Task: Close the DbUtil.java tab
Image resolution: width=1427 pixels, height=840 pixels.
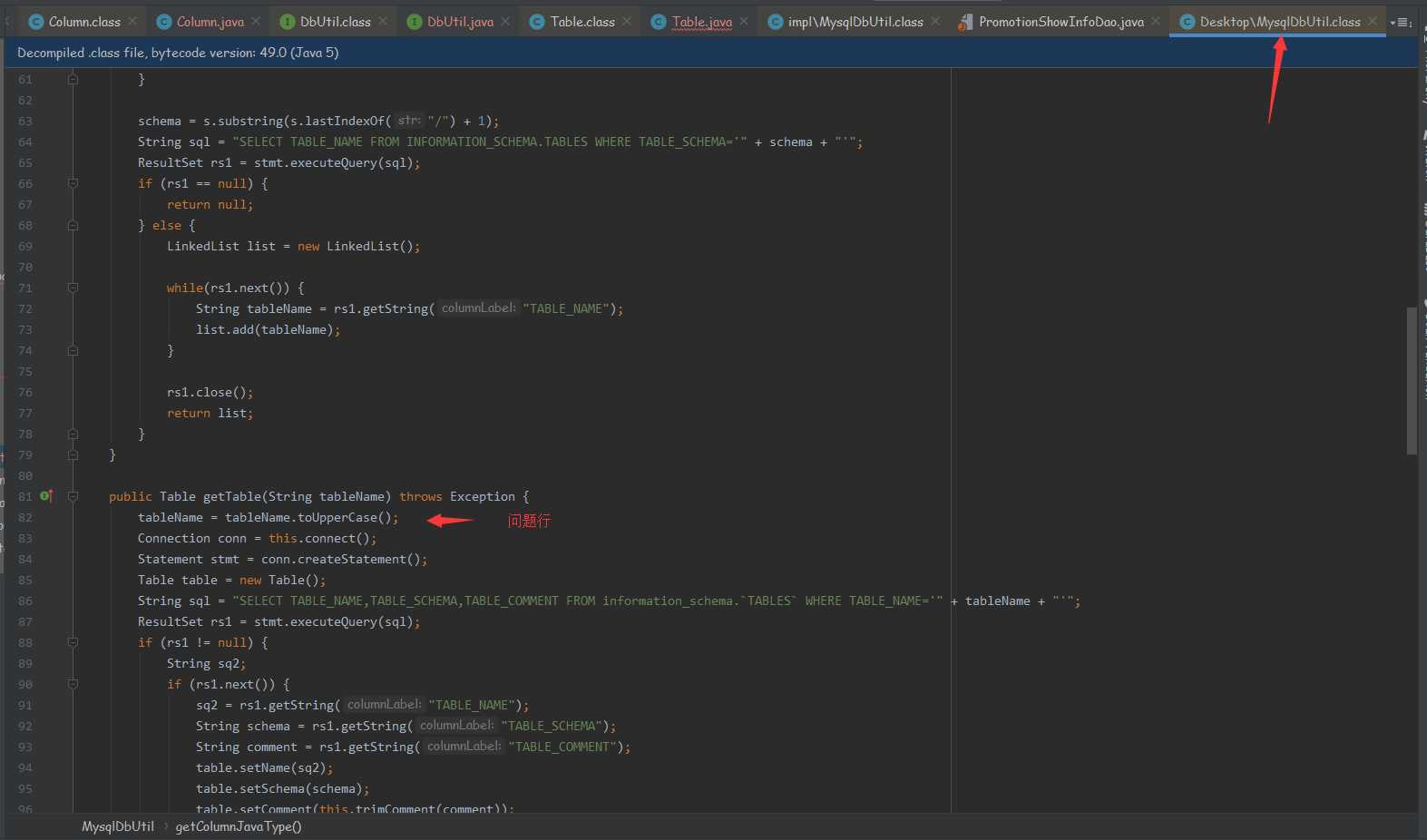Action: coord(505,21)
